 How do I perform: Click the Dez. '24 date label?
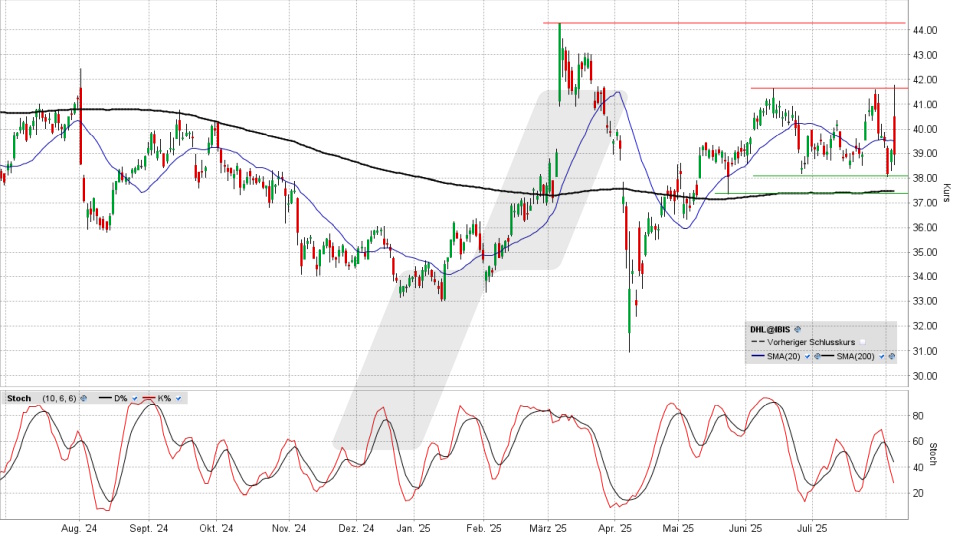pyautogui.click(x=356, y=528)
